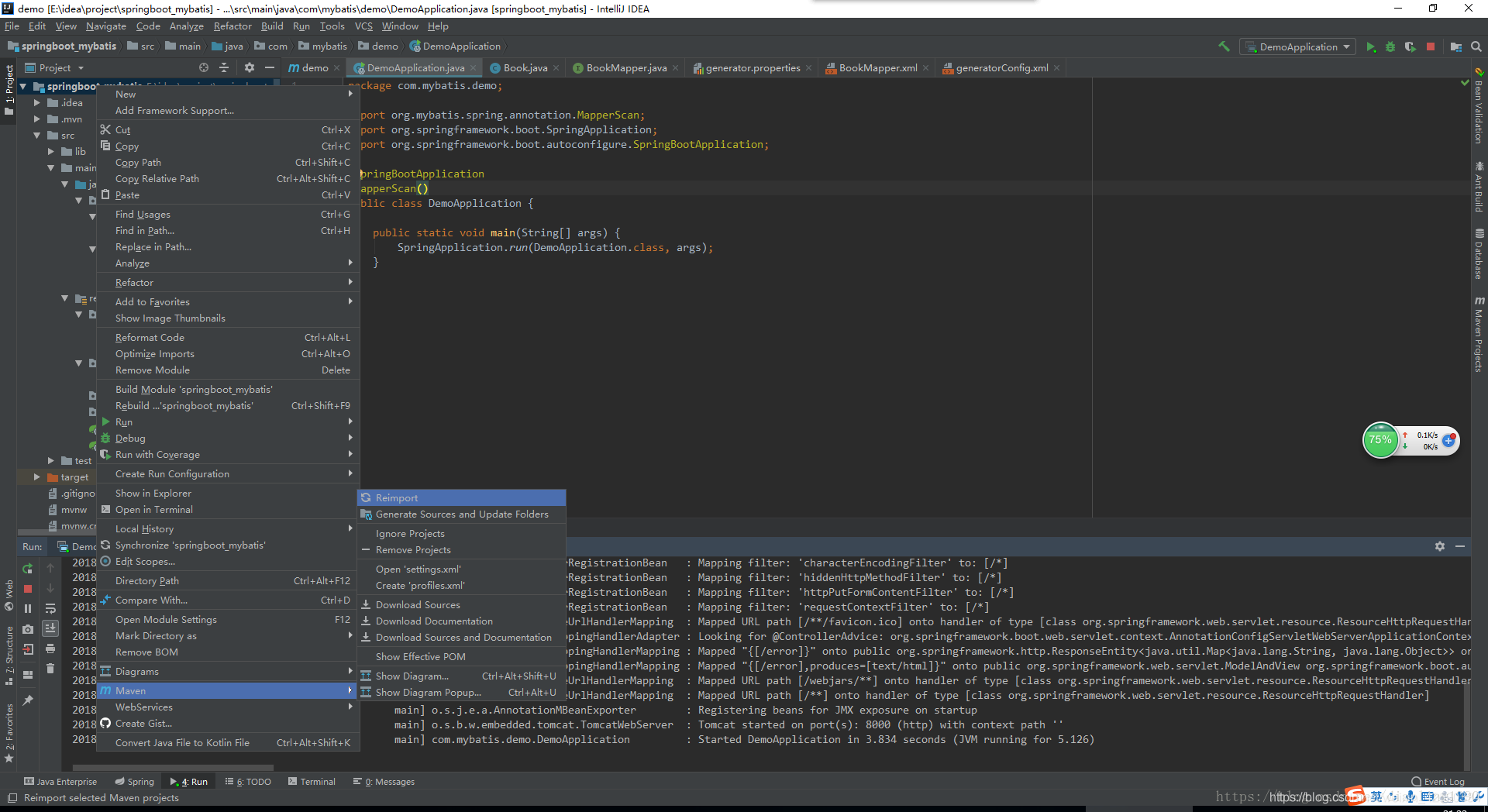Toggle pin tab in Run panel

(x=28, y=700)
